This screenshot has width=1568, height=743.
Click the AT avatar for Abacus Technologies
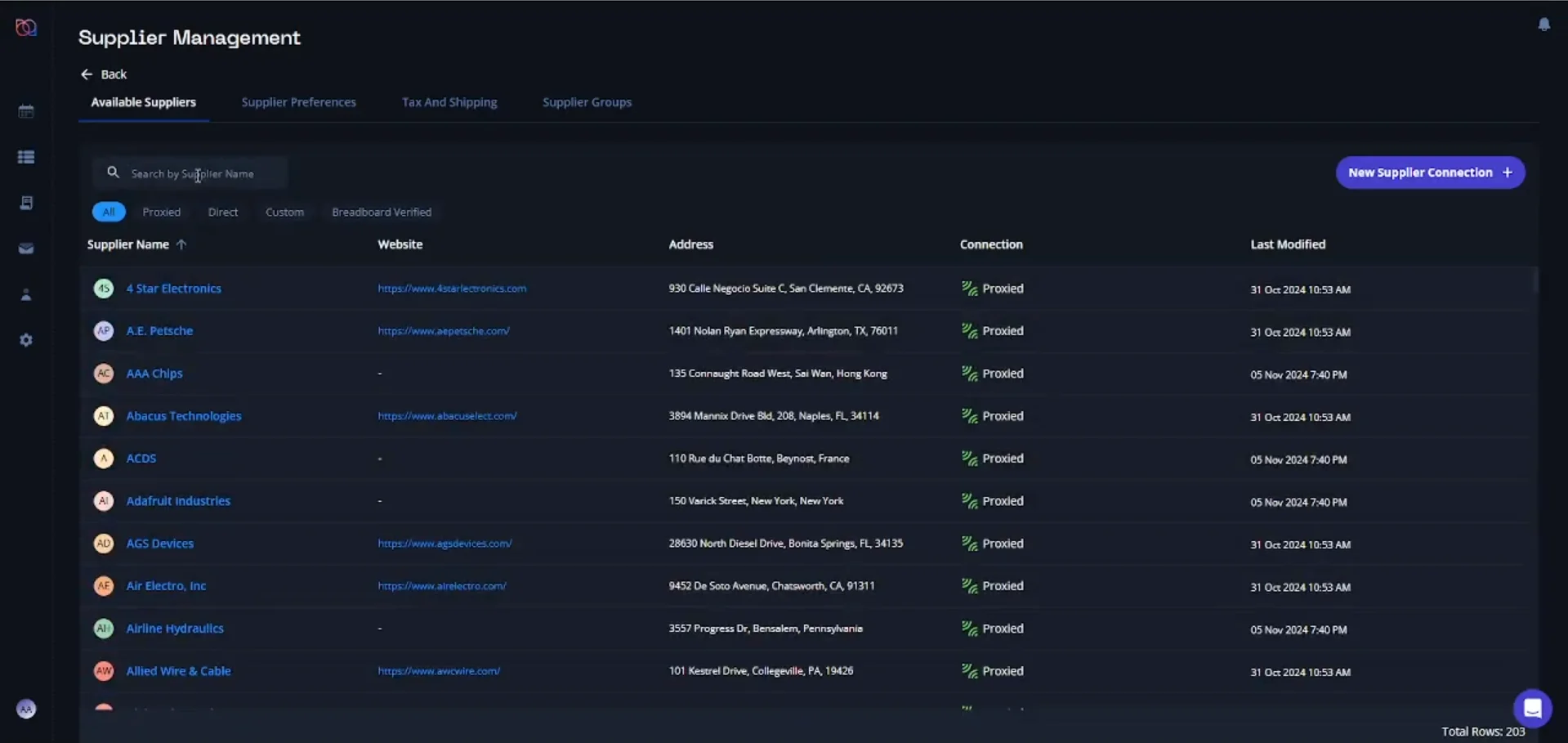104,416
